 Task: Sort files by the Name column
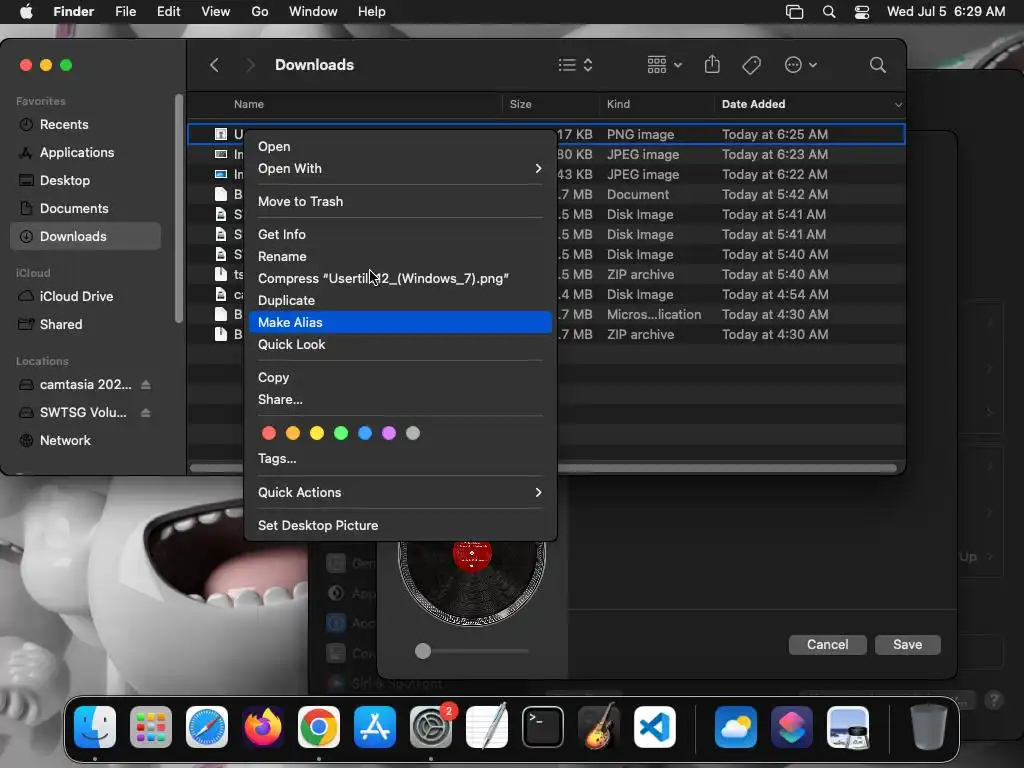tap(249, 104)
